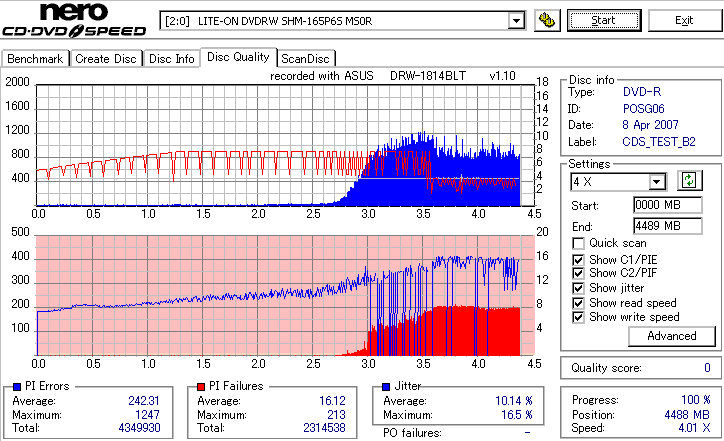The width and height of the screenshot is (724, 441).
Task: Click the blue Jitter legend square
Action: pos(386,387)
